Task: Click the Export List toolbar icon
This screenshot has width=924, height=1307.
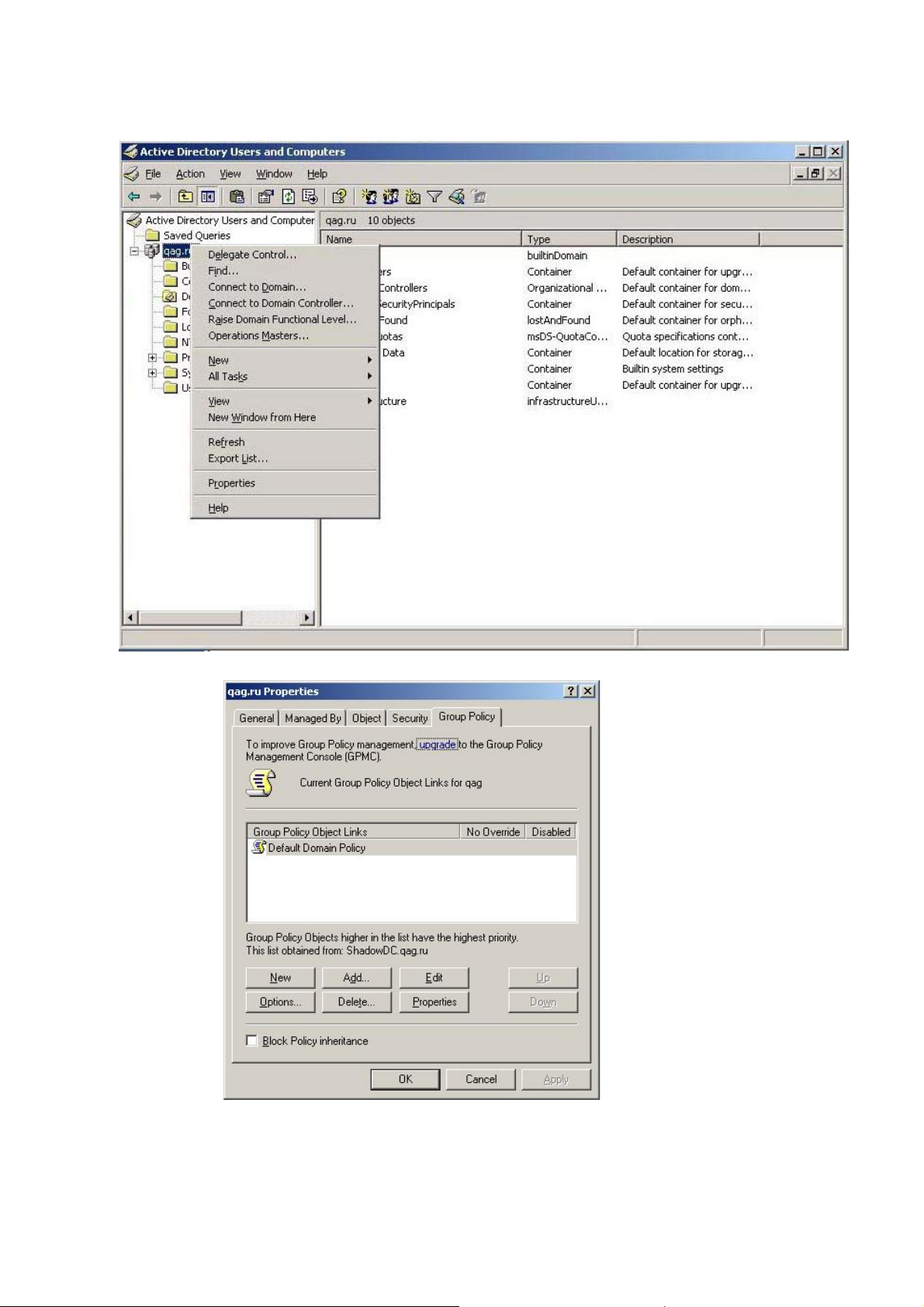Action: (310, 197)
